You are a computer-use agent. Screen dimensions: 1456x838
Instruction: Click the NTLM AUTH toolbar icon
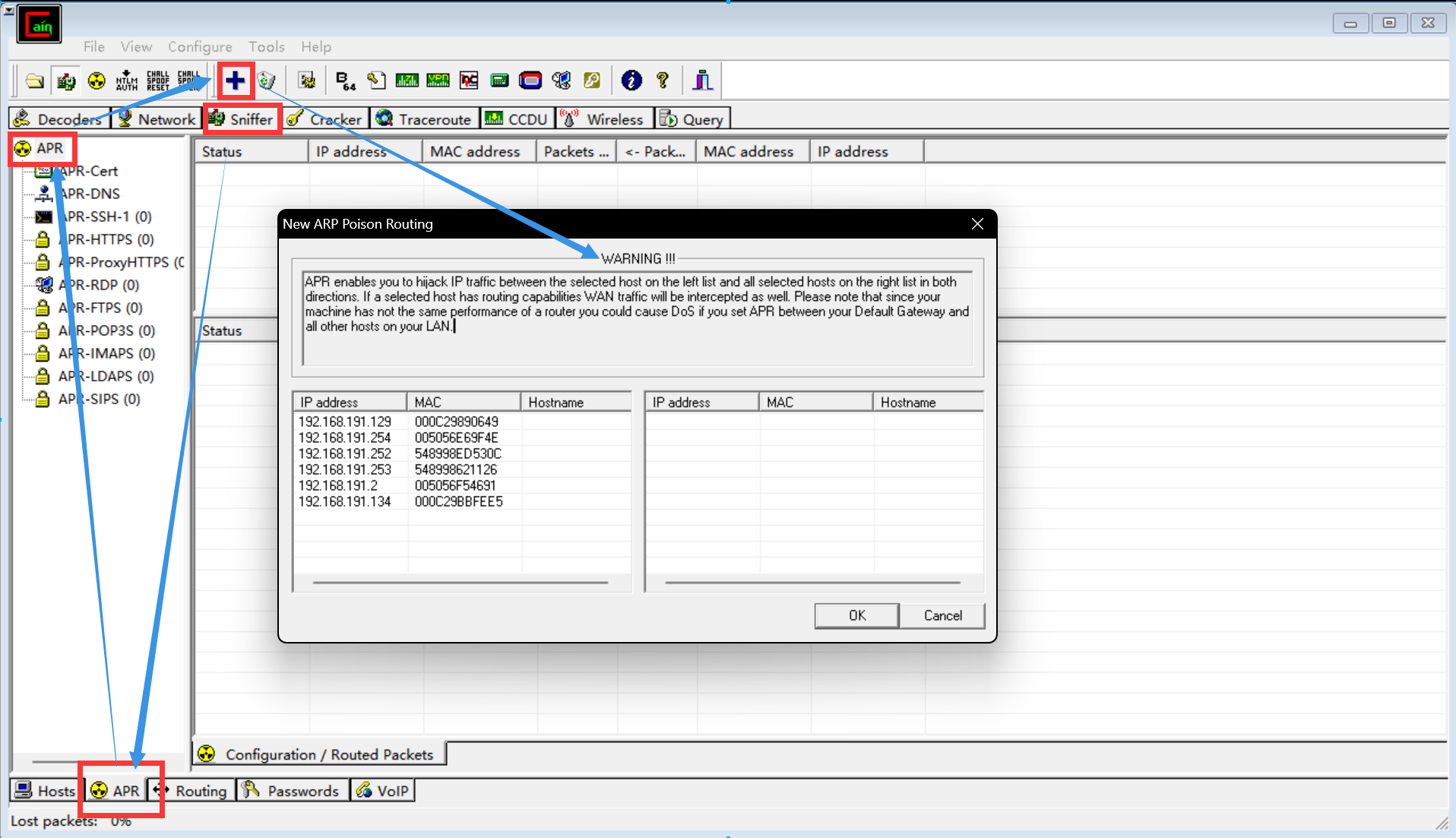click(x=127, y=81)
